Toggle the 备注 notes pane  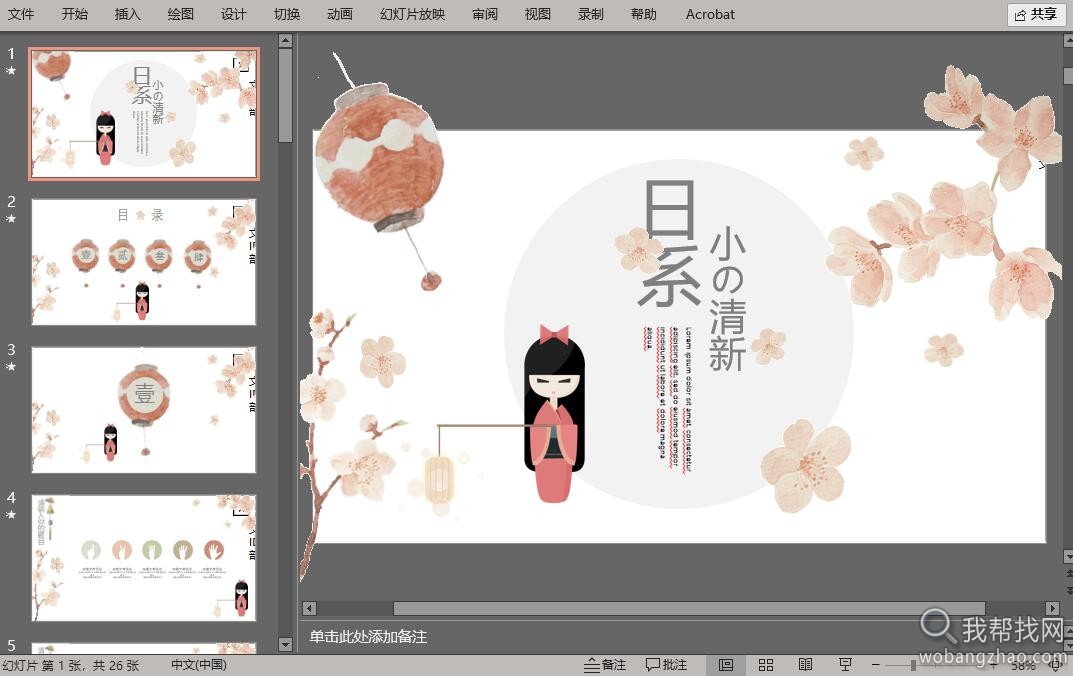[x=605, y=665]
